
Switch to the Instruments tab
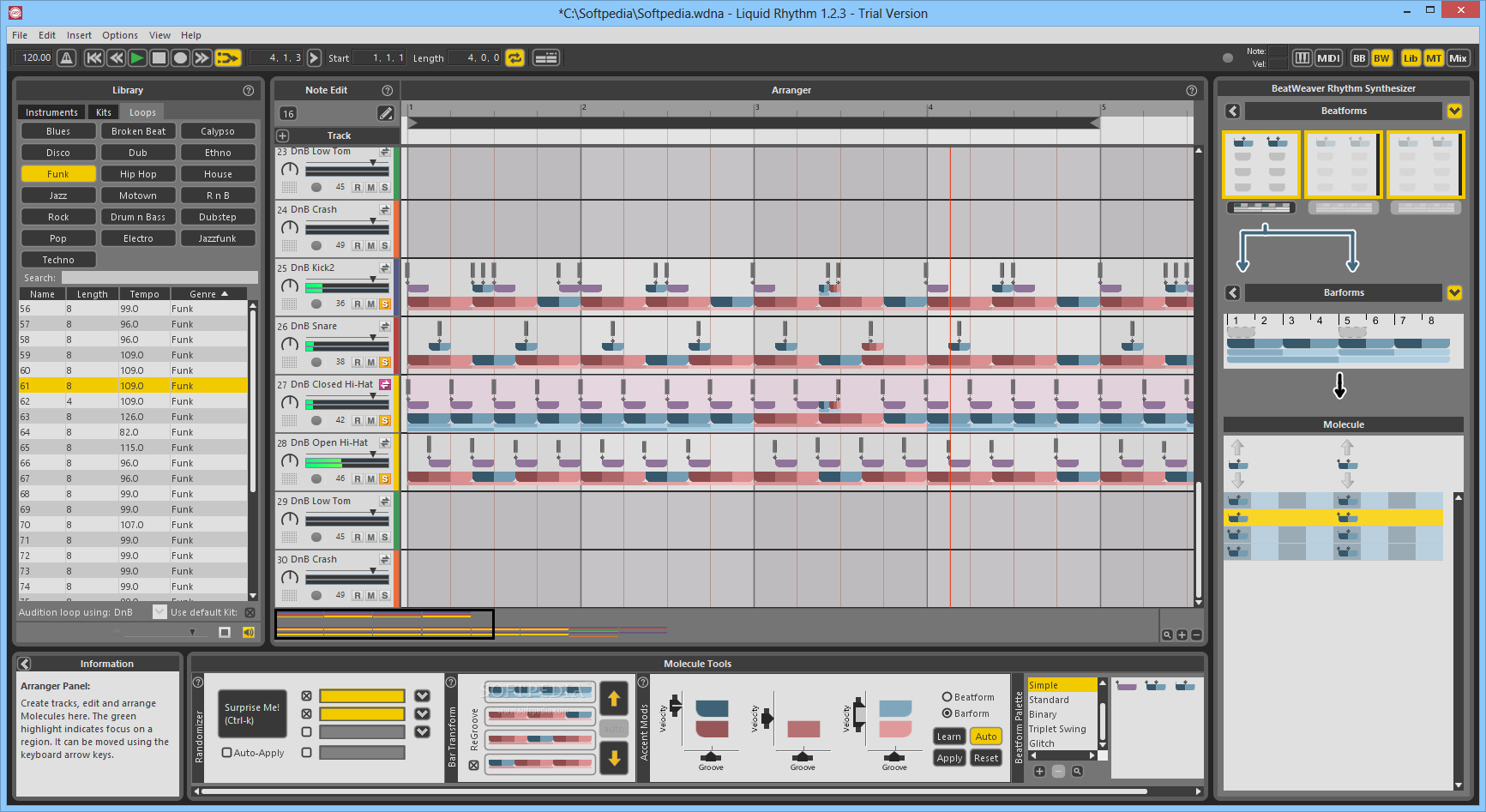click(51, 112)
